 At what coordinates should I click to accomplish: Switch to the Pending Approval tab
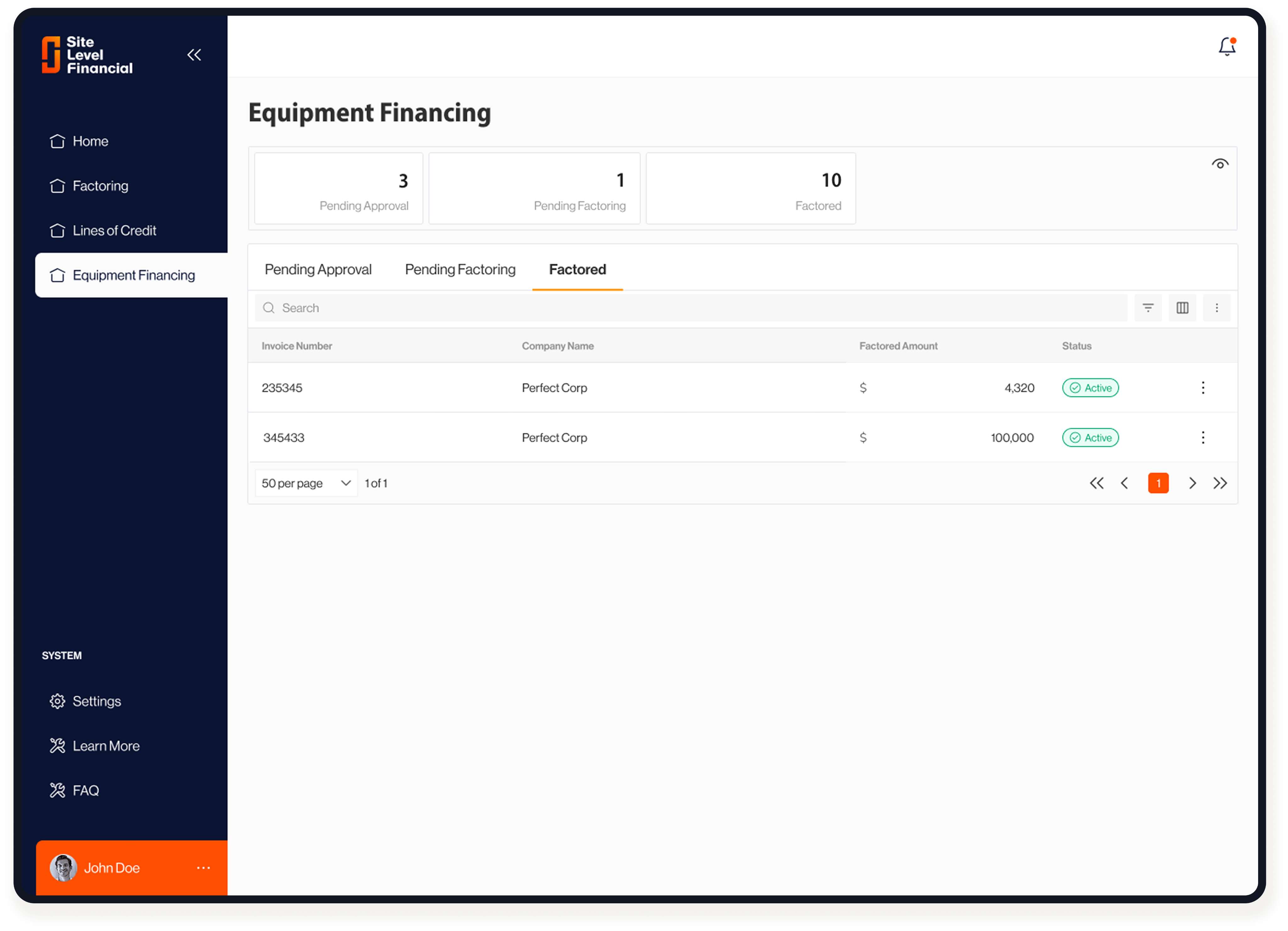318,269
